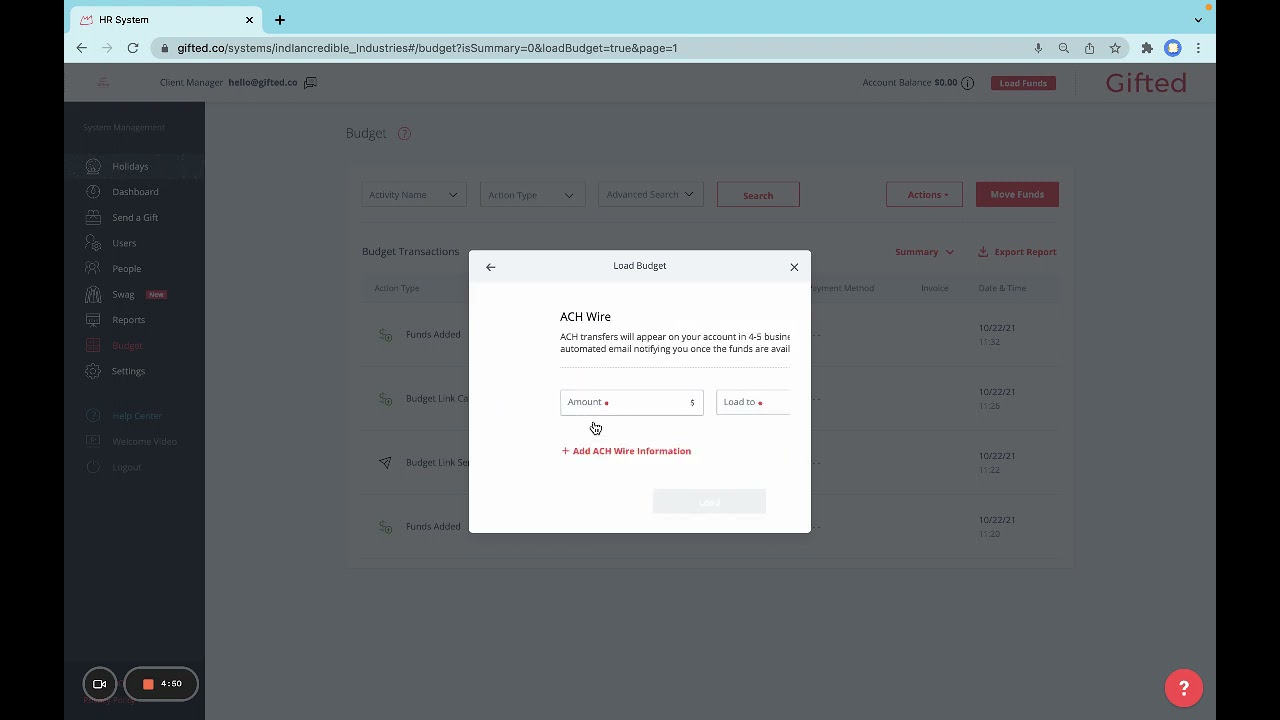Open a new browser tab

tap(280, 20)
